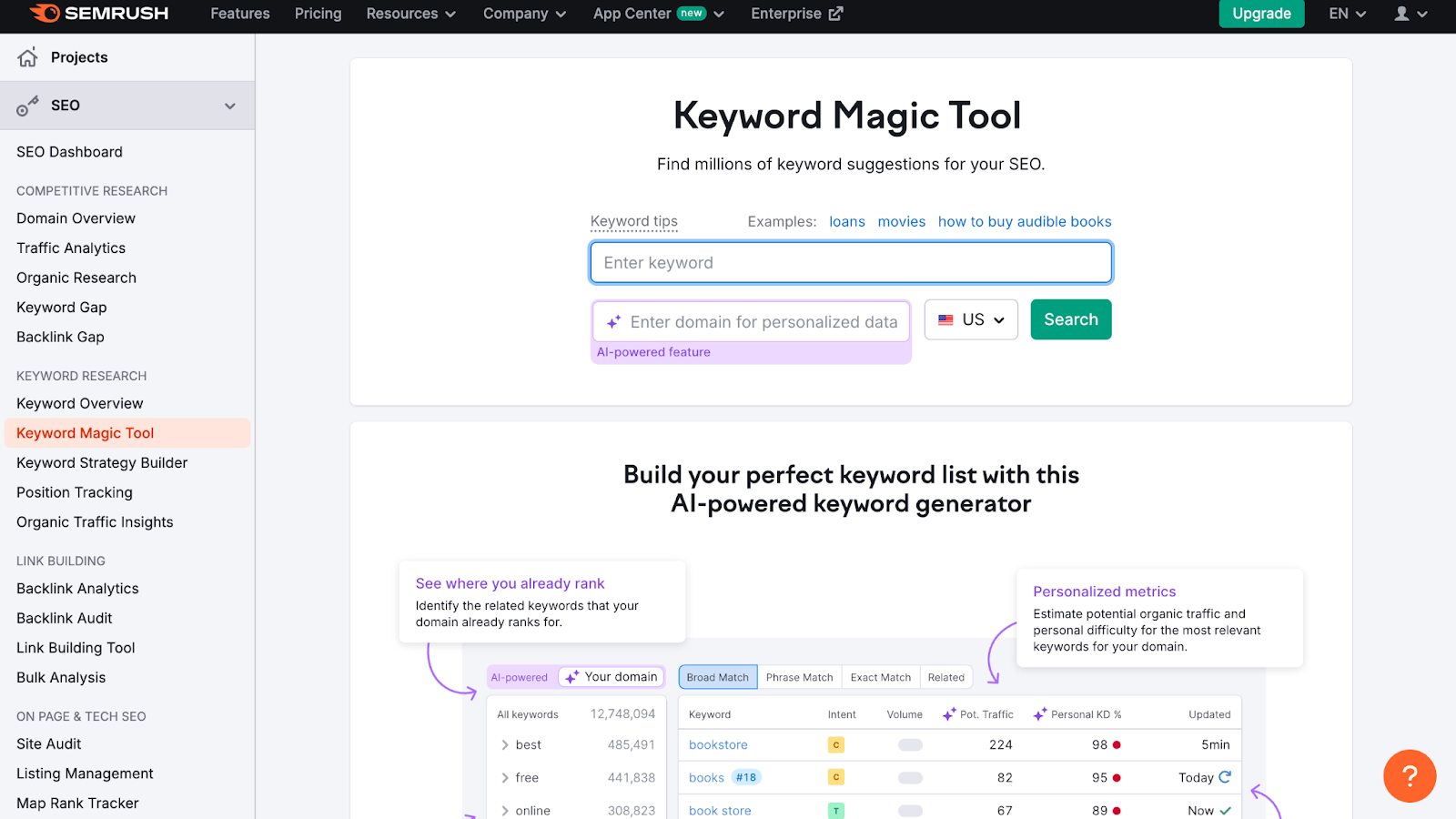The width and height of the screenshot is (1456, 819).
Task: Open Organic Traffic Insights in sidebar
Action: point(95,522)
